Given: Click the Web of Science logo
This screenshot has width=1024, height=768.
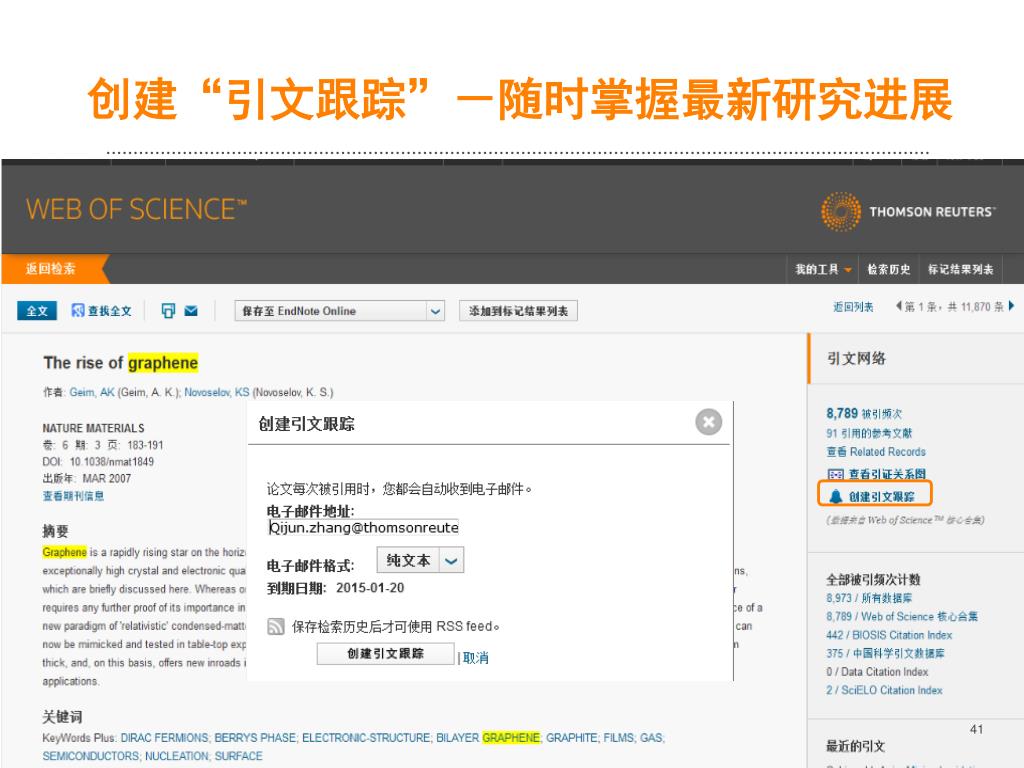Looking at the screenshot, I should click(x=136, y=209).
